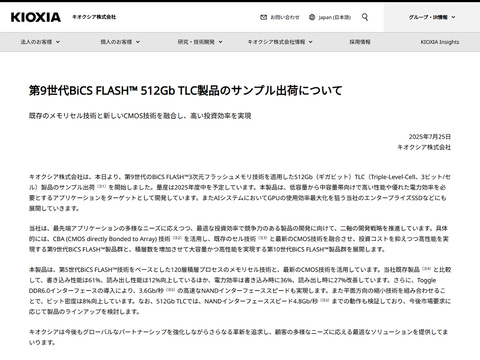The width and height of the screenshot is (480, 360).
Task: Open 法人のお客様 menu
Action: [40, 42]
